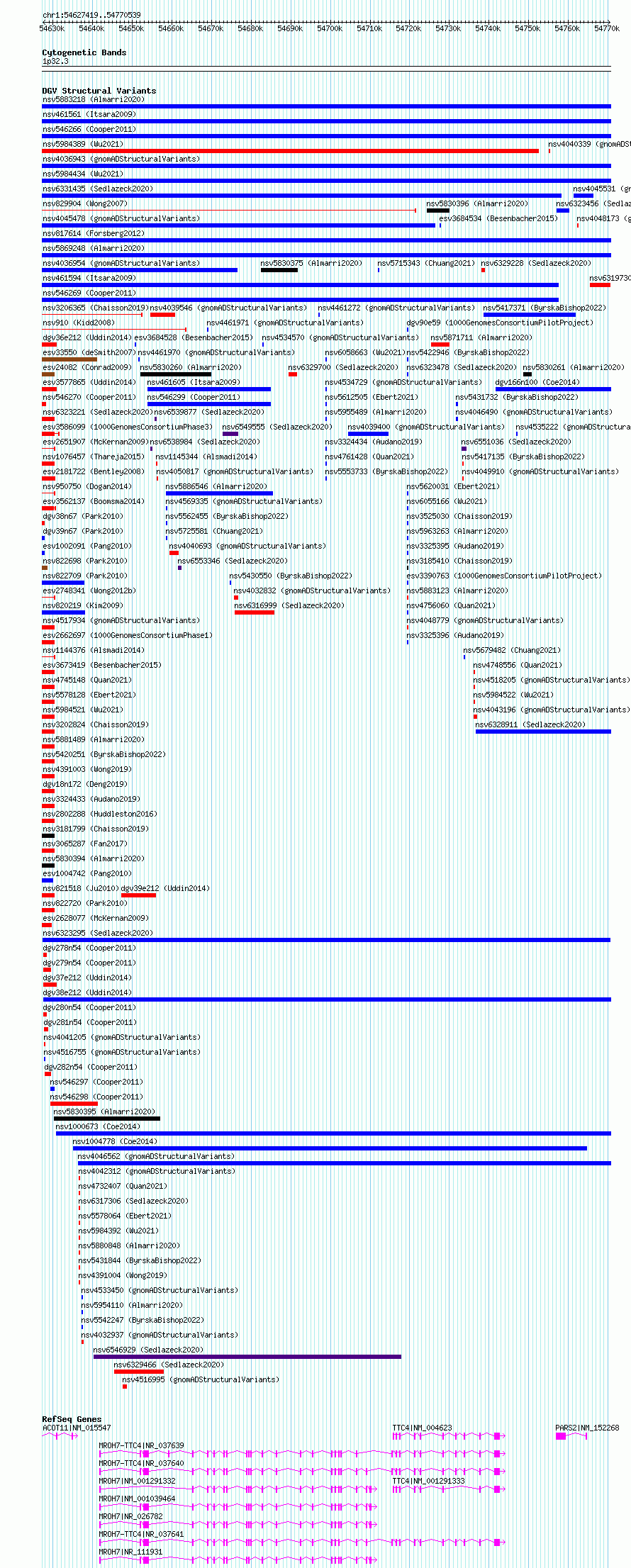Click nsv5715343 (Chuang2021) label
Viewport: 631px width, 1568px height.
pyautogui.click(x=425, y=263)
